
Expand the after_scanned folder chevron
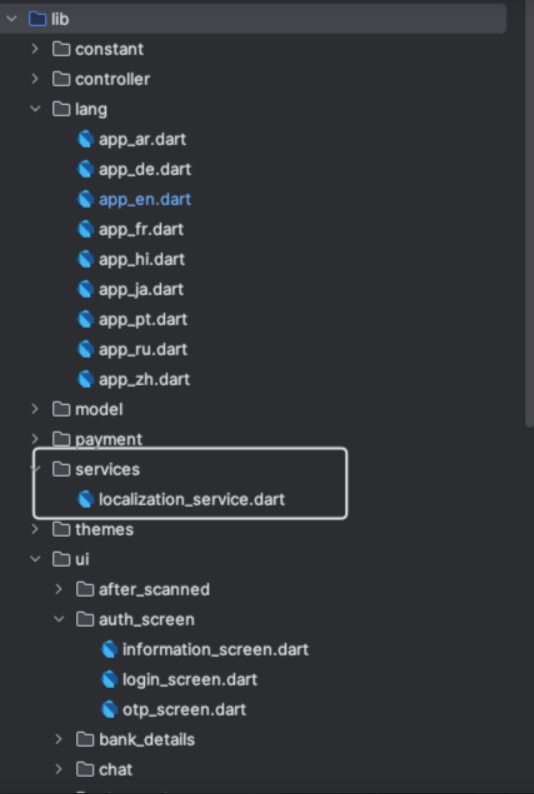(x=59, y=589)
